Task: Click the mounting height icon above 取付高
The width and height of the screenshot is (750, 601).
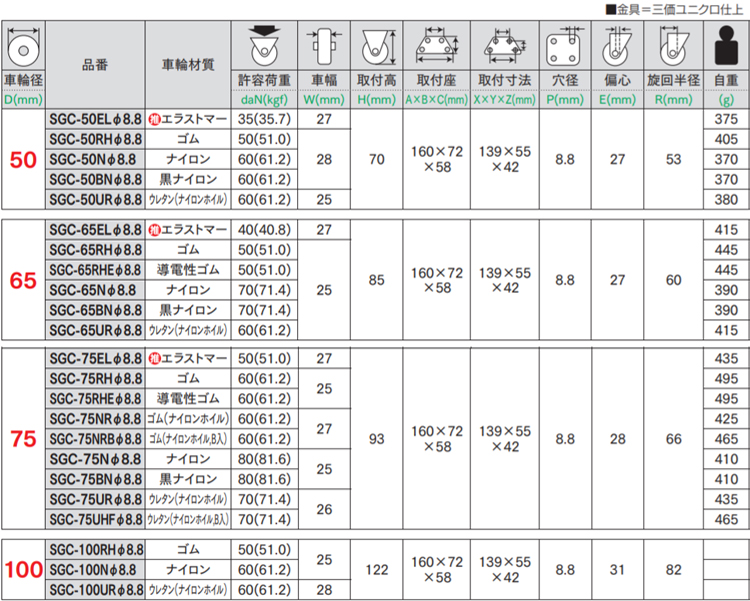Action: pos(376,46)
